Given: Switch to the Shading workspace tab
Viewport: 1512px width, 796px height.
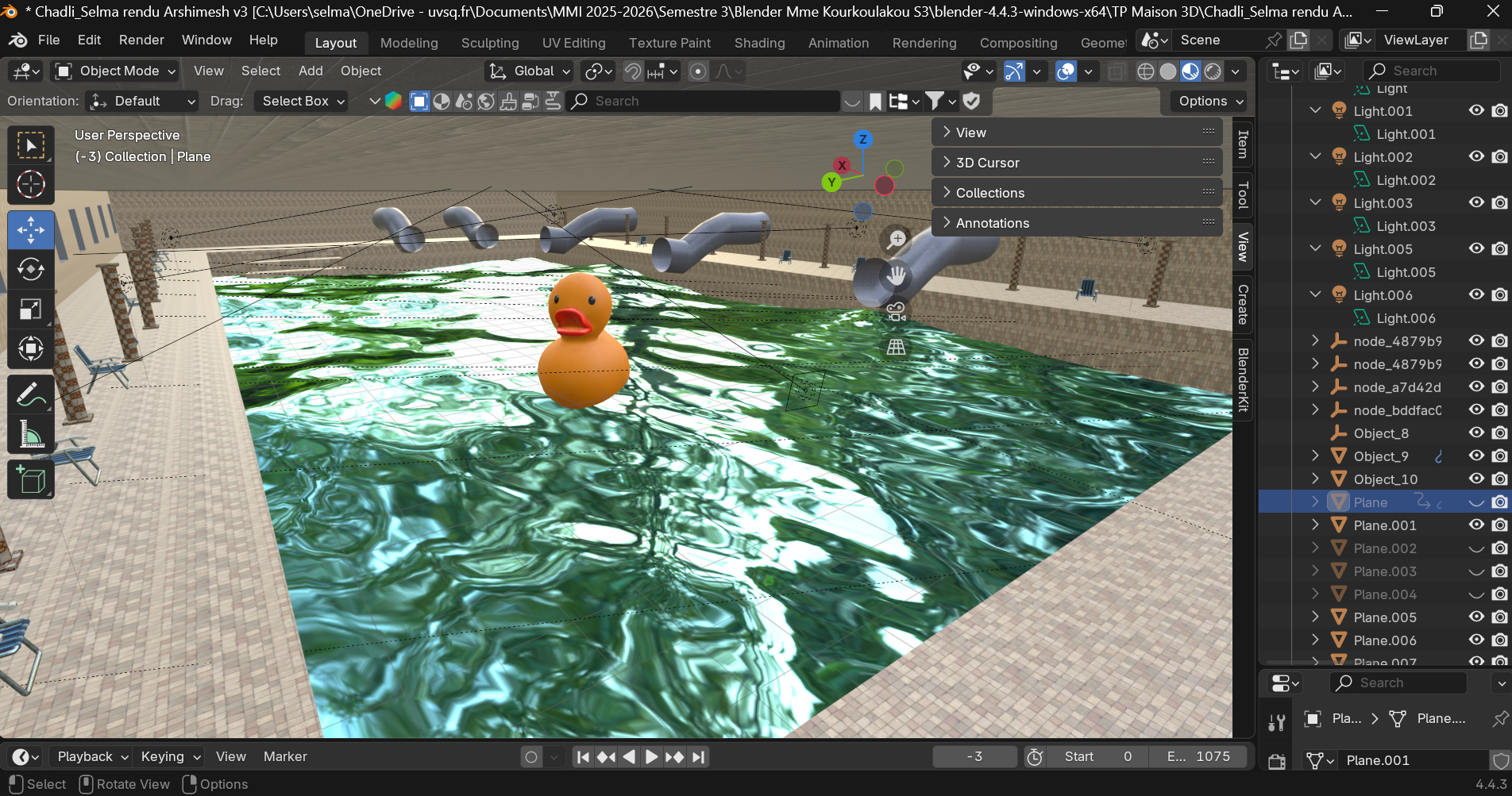Looking at the screenshot, I should (x=759, y=43).
